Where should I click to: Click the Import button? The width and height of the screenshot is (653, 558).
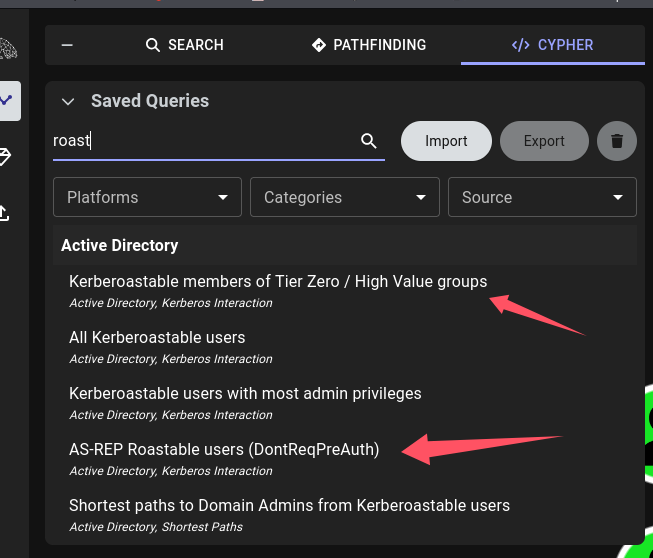coord(446,141)
